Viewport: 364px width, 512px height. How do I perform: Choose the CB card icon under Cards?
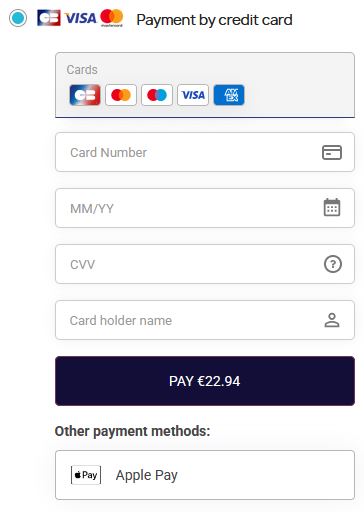tap(85, 95)
